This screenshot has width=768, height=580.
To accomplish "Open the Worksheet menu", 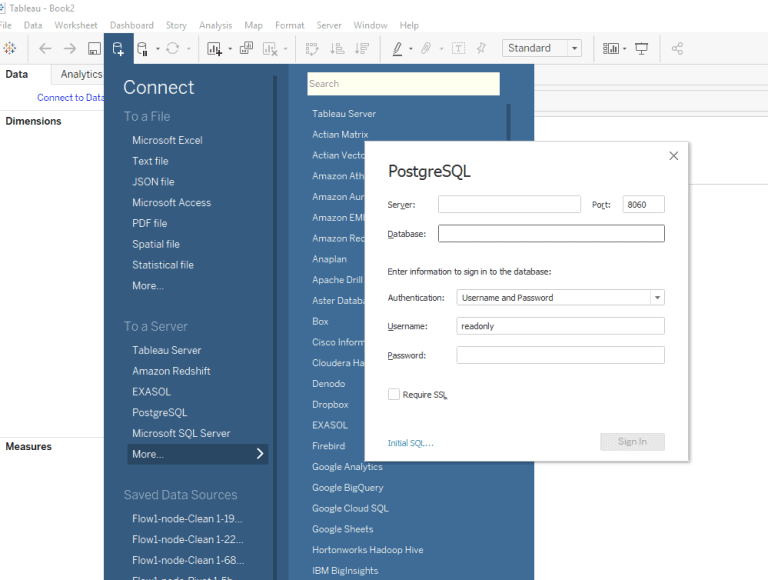I will 75,25.
